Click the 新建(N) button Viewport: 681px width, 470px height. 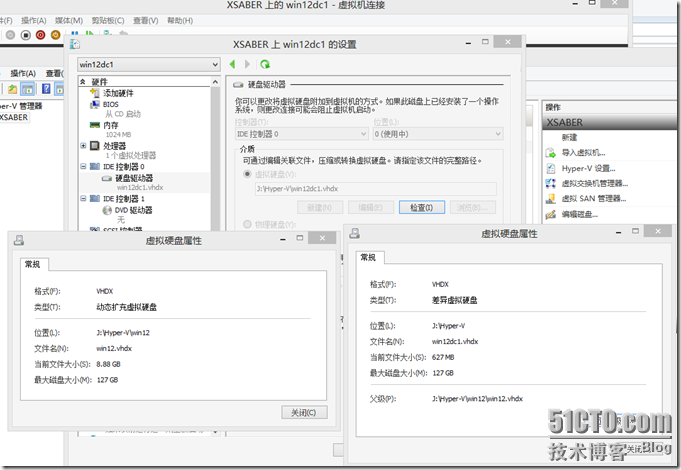[320, 208]
